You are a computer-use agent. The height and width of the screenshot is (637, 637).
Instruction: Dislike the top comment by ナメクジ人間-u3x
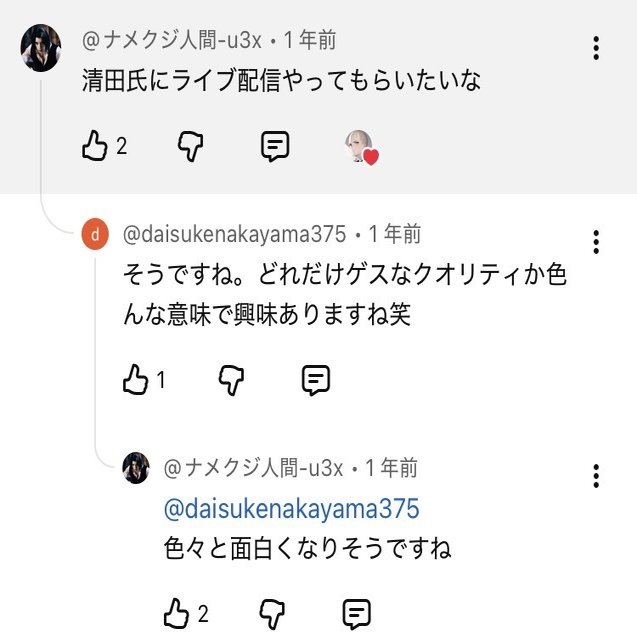pos(190,146)
